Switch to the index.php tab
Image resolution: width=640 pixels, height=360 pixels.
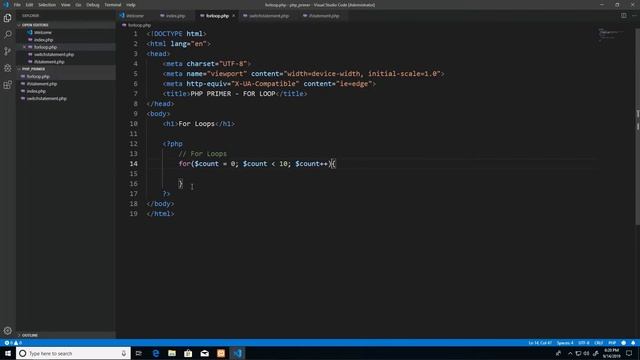click(176, 16)
